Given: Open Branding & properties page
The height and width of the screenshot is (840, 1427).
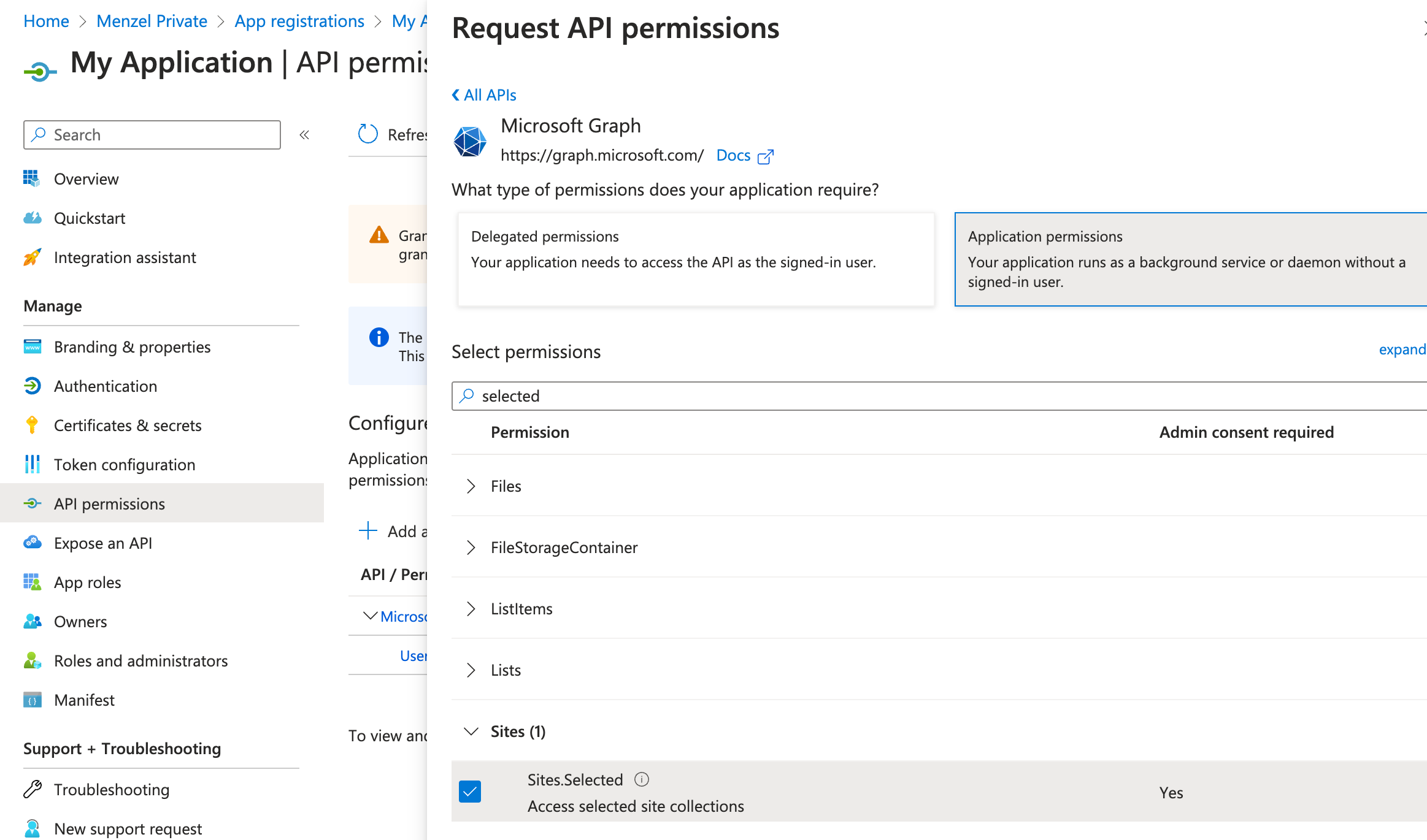Looking at the screenshot, I should point(132,347).
